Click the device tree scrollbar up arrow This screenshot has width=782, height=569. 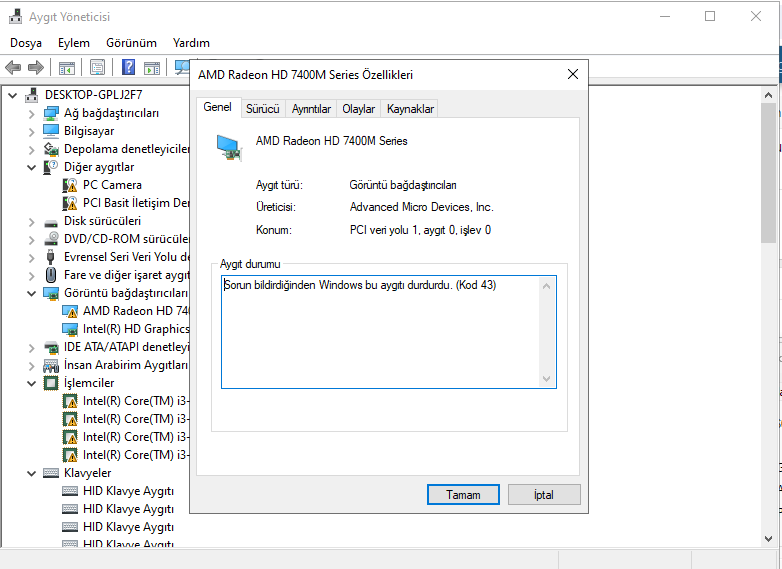coord(768,95)
